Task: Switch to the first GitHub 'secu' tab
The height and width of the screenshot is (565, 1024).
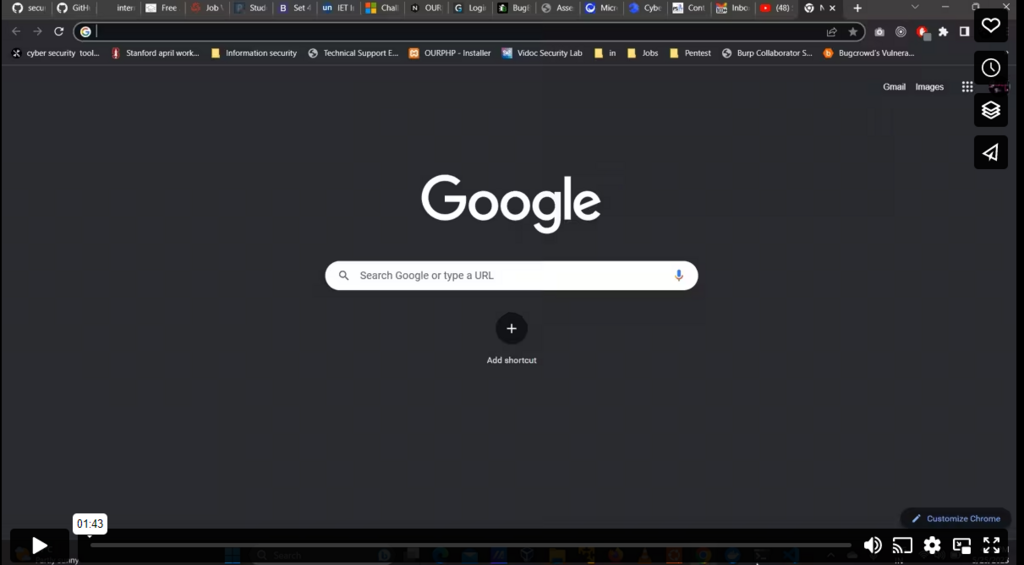Action: click(28, 8)
